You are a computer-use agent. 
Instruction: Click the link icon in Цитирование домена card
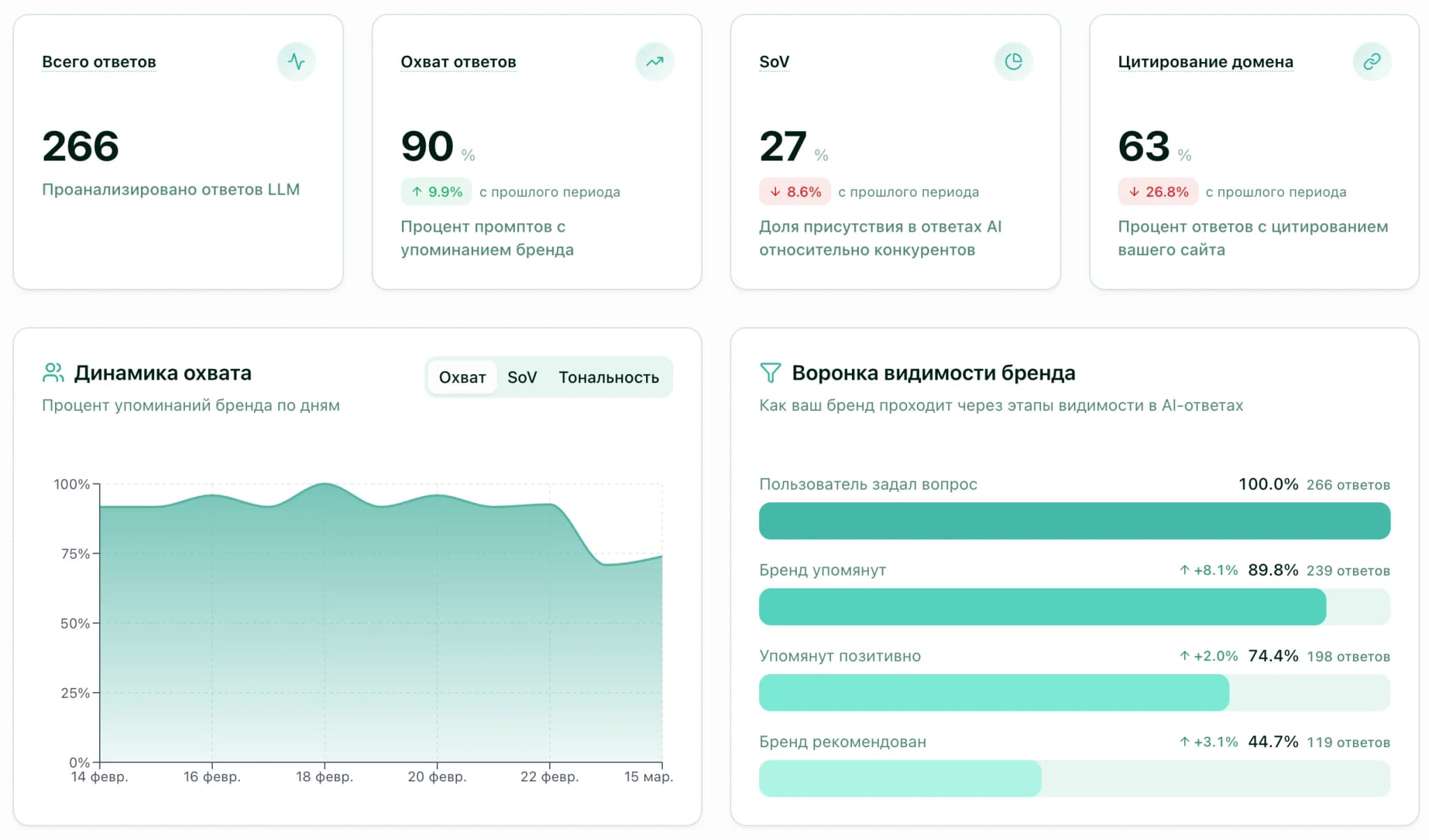(1372, 61)
